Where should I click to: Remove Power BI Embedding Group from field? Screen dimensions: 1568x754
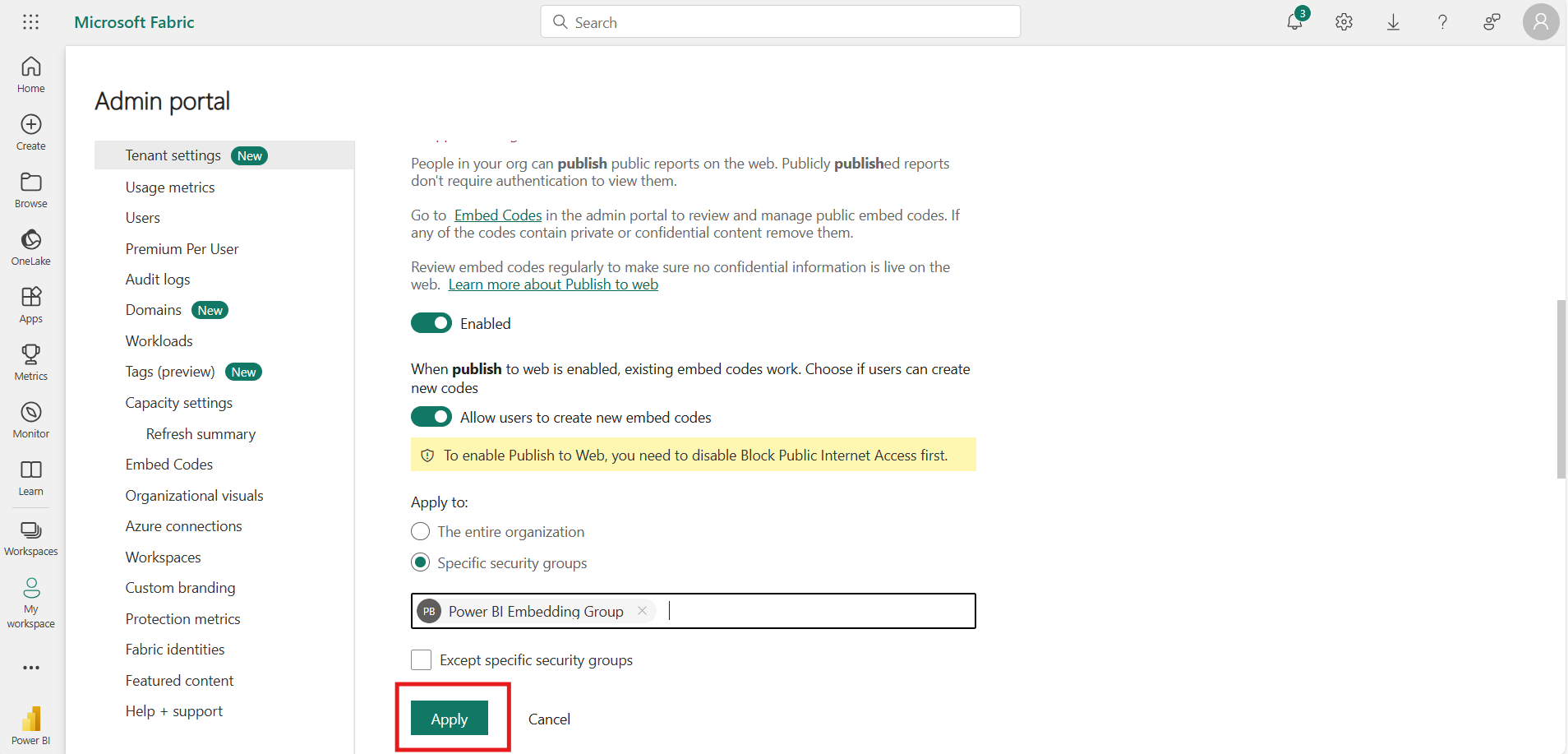click(x=643, y=611)
